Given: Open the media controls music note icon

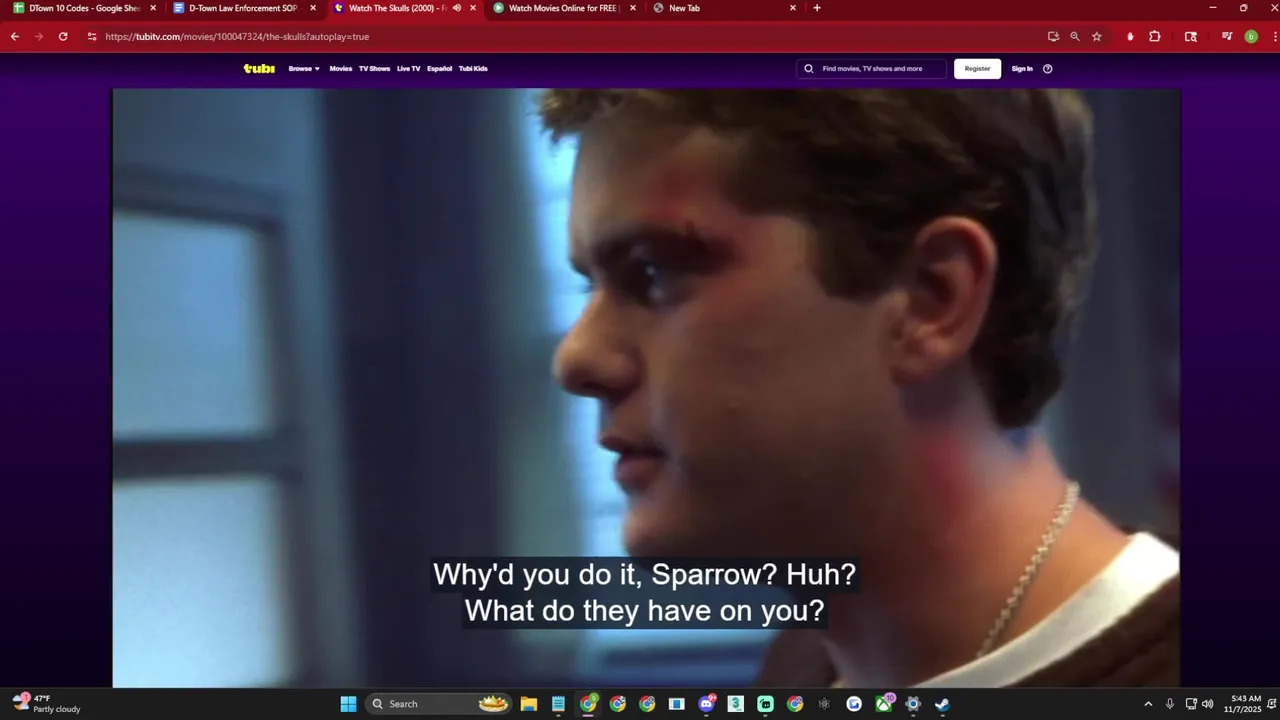Looking at the screenshot, I should click(x=1227, y=36).
